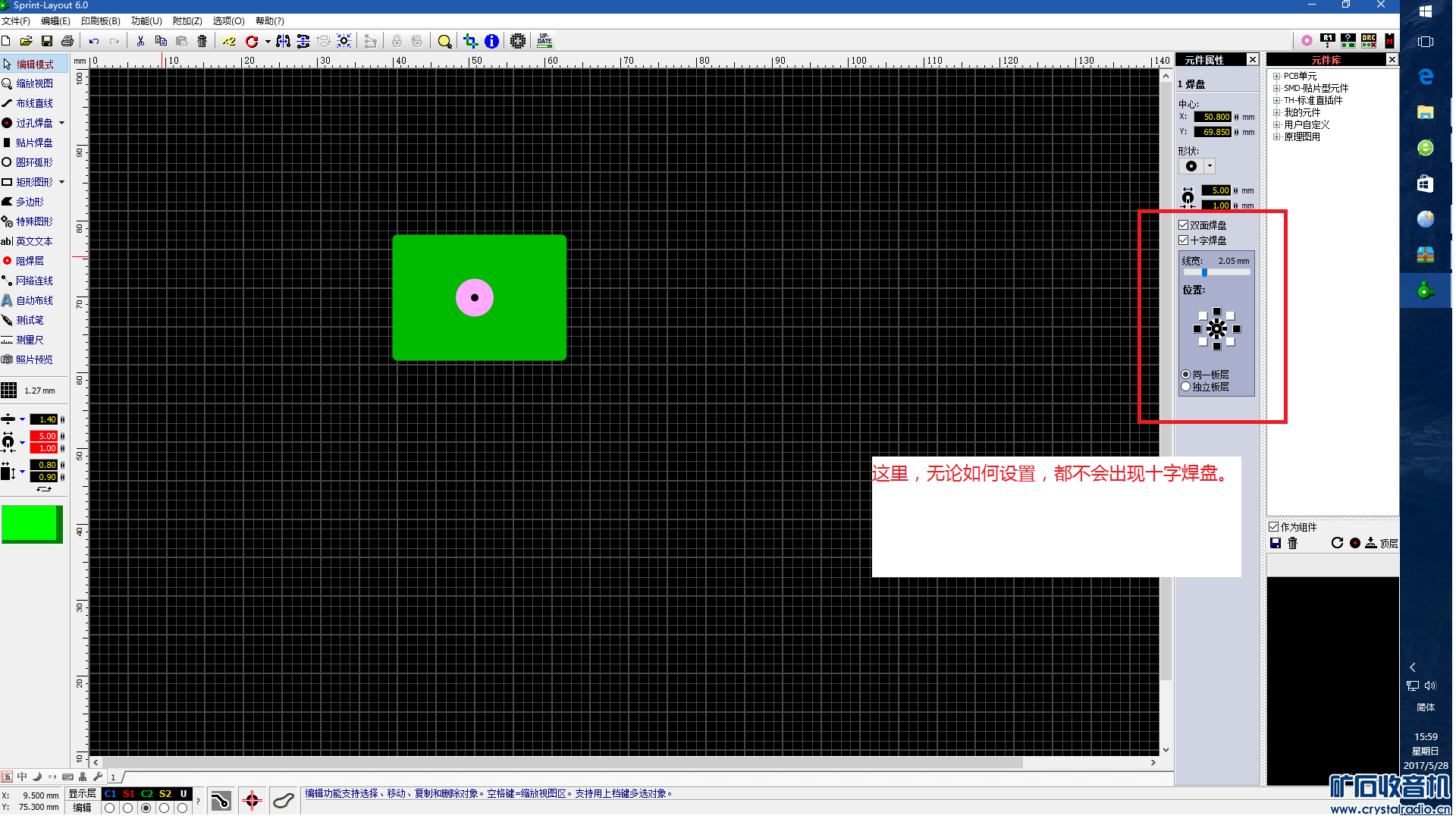Screen dimensions: 1456x819
Task: Click the zoom magnifier toolbar icon
Action: [x=444, y=41]
